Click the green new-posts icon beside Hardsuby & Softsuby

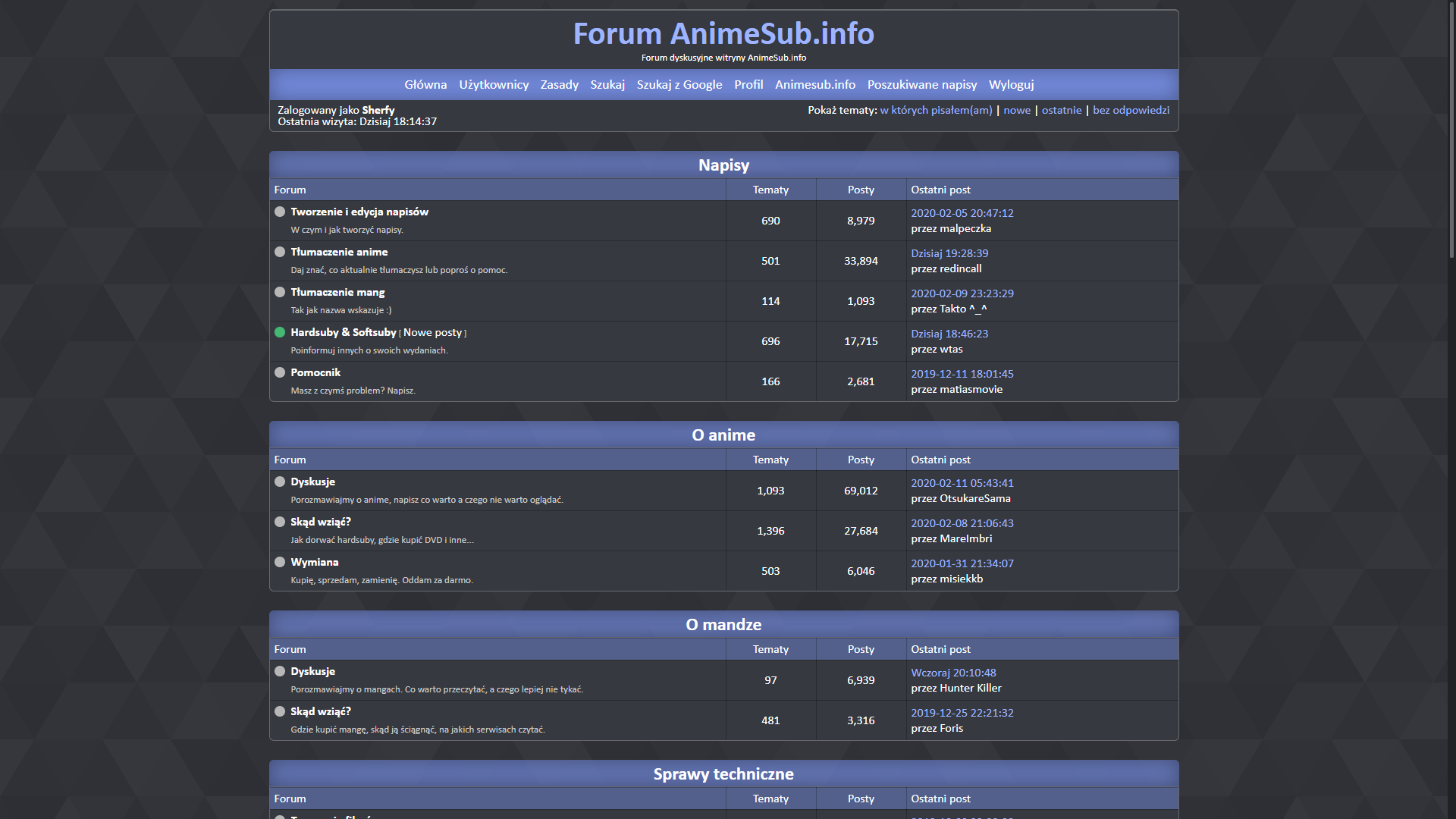coord(280,332)
